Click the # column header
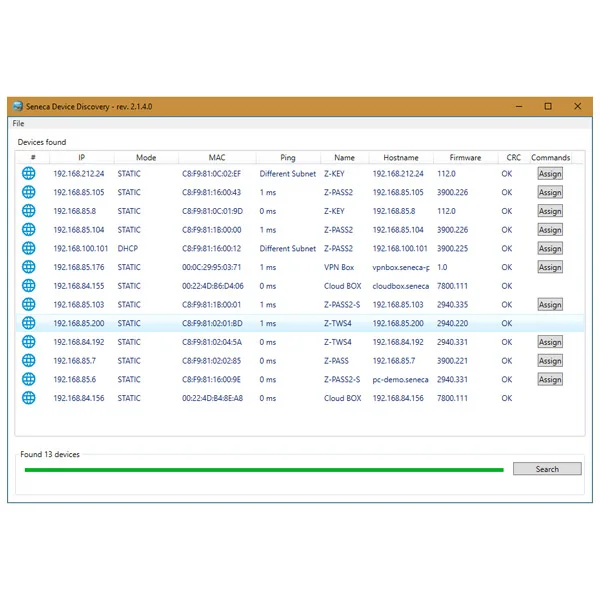 coord(33,158)
